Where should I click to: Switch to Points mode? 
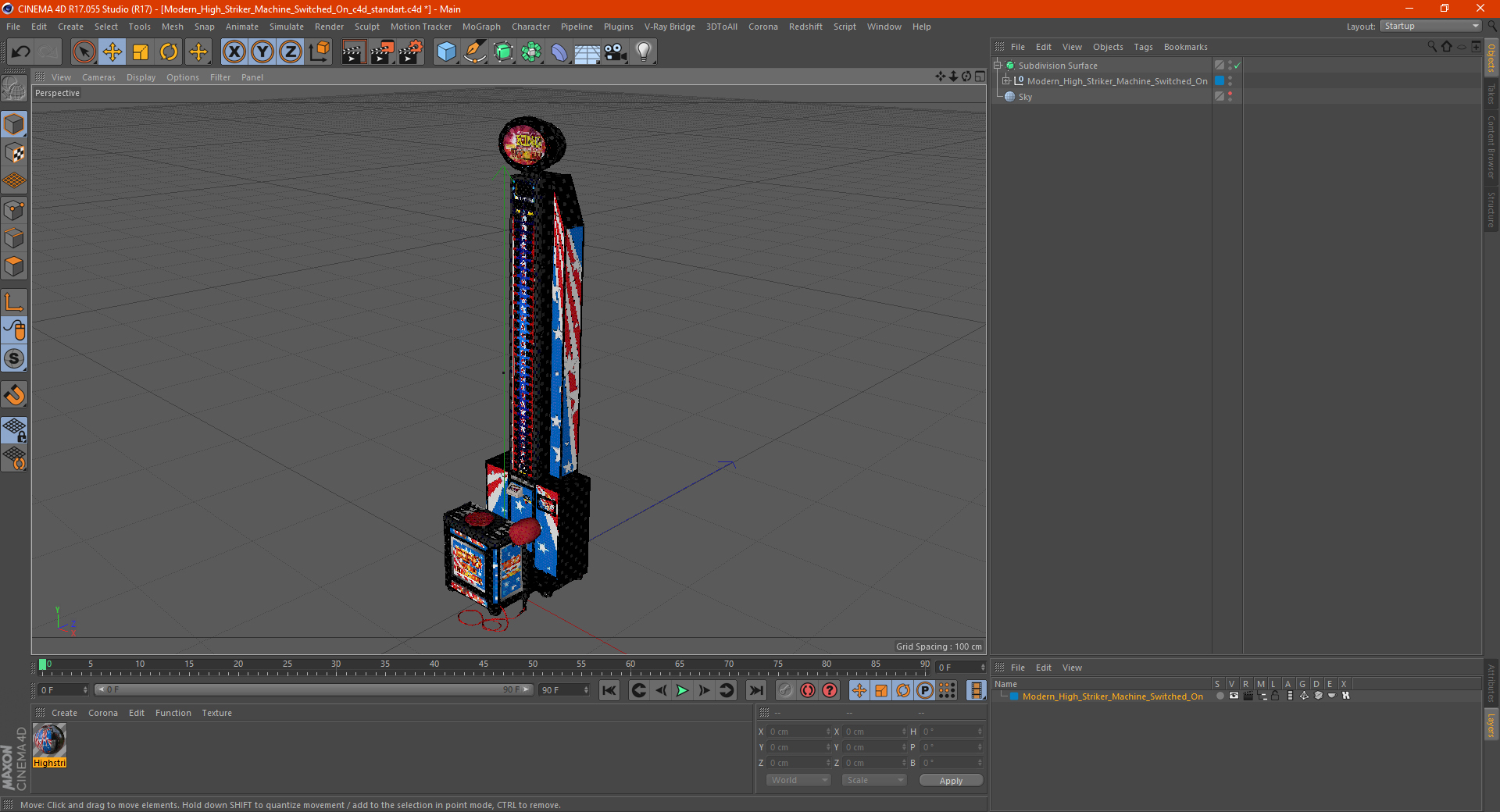pos(14,210)
